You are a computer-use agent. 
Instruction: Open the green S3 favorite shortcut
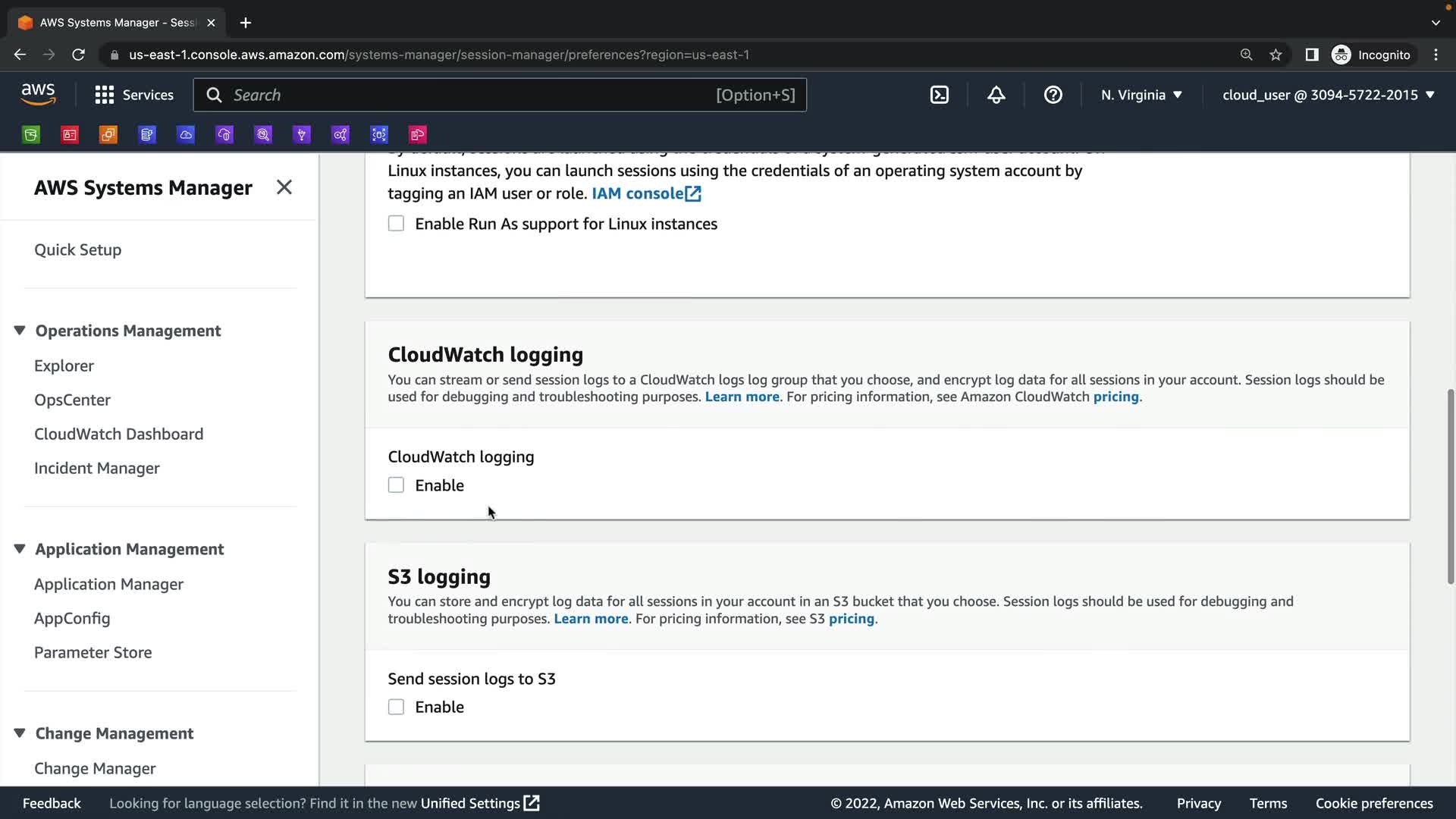tap(31, 135)
